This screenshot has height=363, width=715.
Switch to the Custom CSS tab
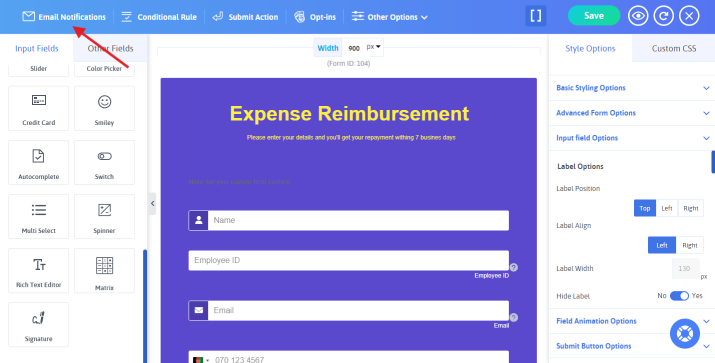[674, 48]
